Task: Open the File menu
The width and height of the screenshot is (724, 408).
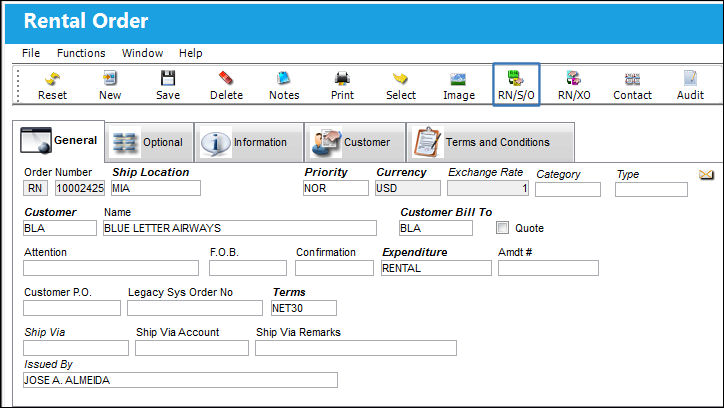Action: coord(31,53)
